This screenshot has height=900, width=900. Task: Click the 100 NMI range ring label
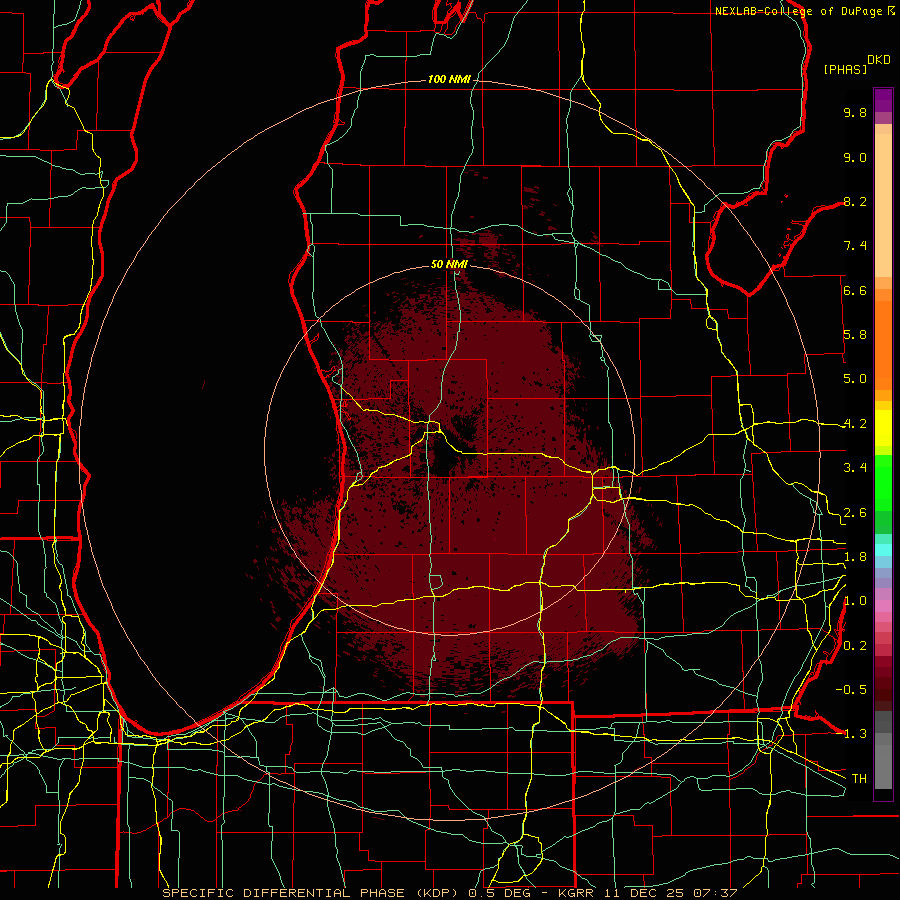[x=449, y=79]
